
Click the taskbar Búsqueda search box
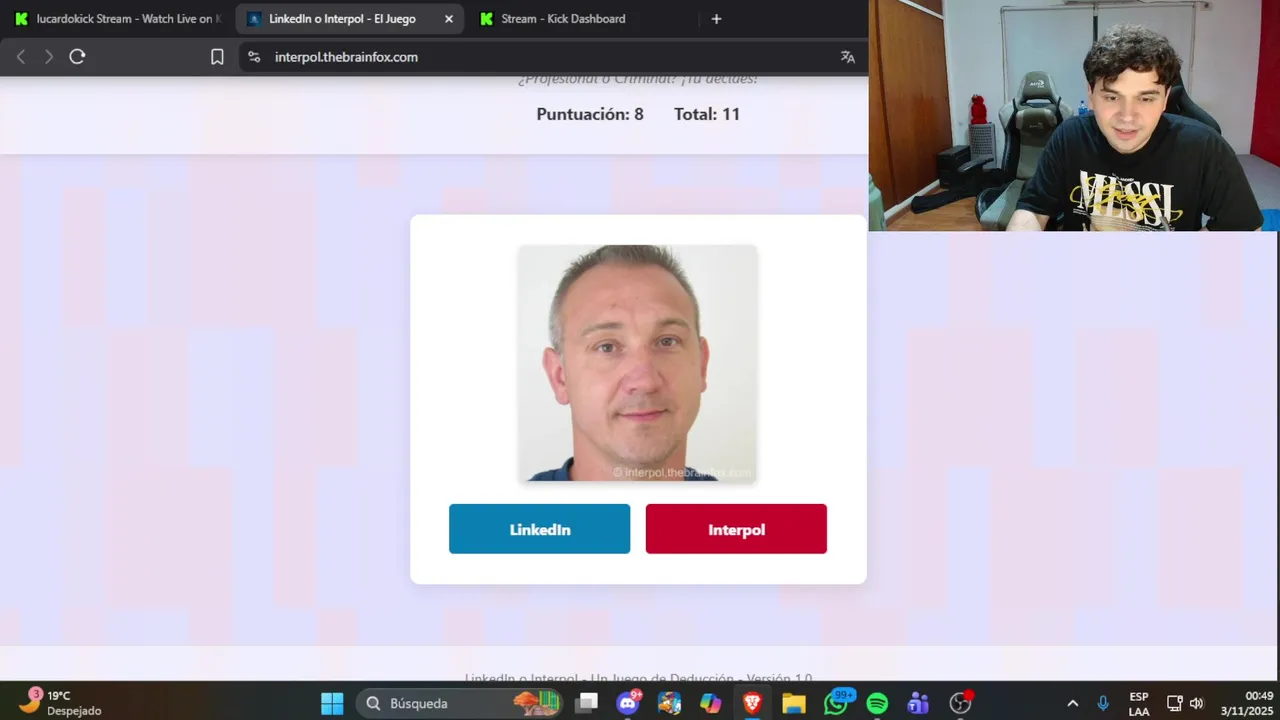tap(459, 703)
